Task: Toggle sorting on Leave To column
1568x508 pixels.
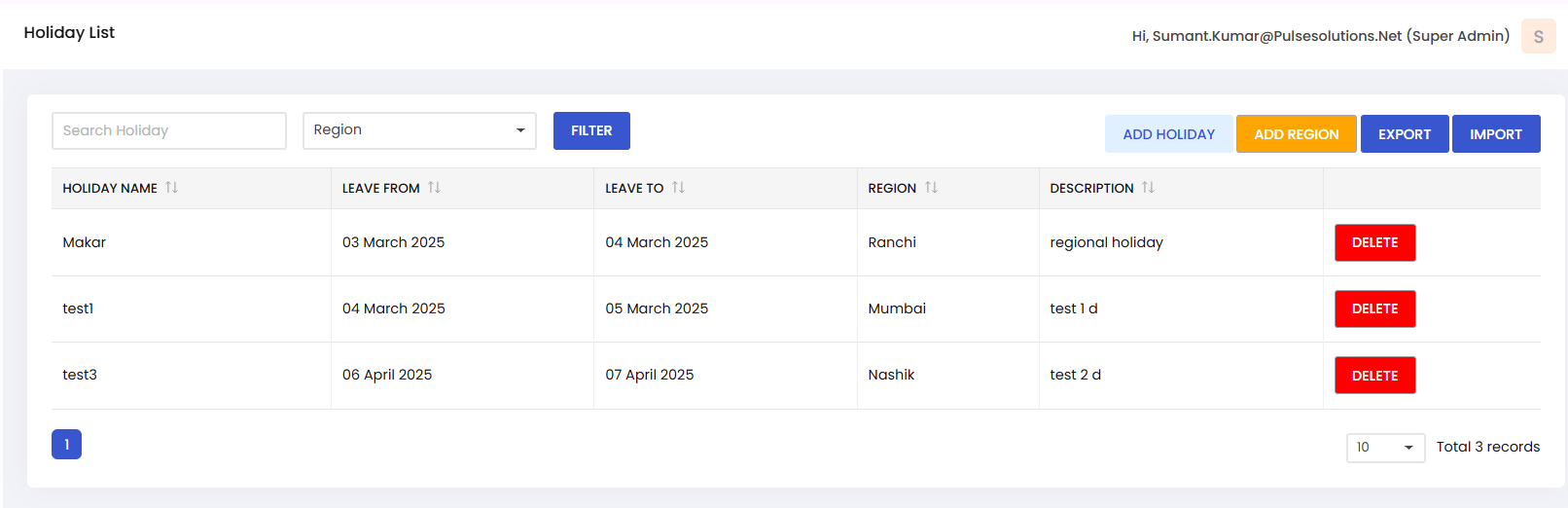Action: click(x=679, y=188)
